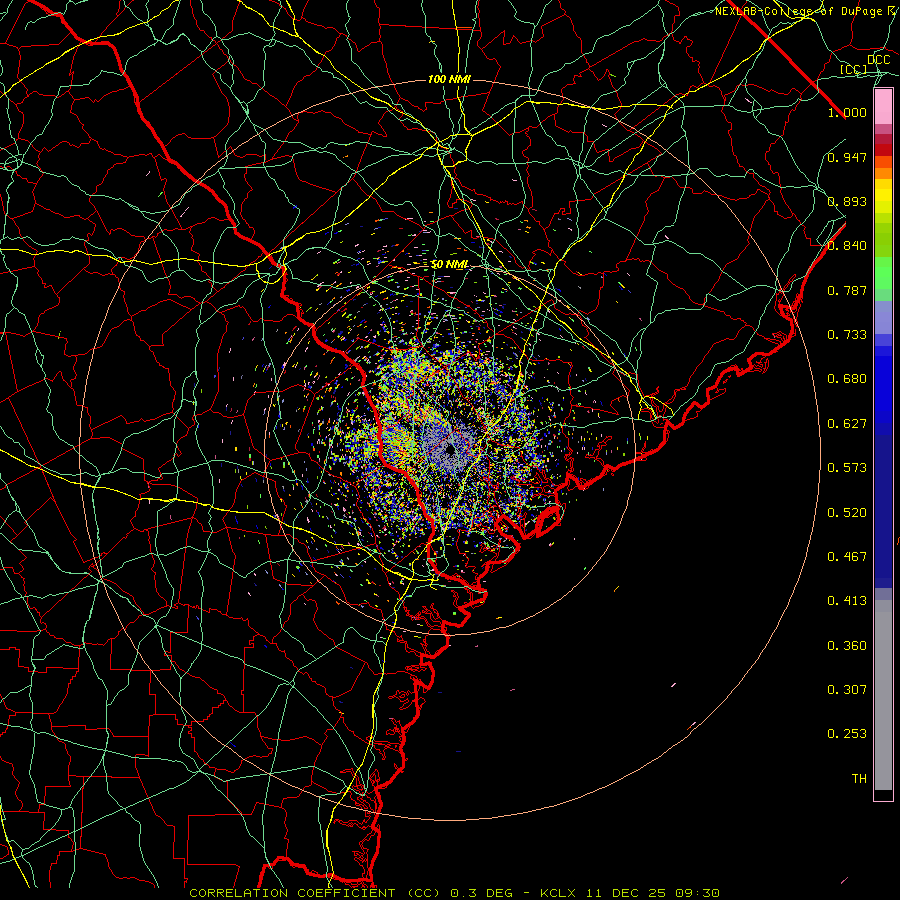Screen dimensions: 900x900
Task: Click the 0.840 scale value
Action: [x=847, y=246]
